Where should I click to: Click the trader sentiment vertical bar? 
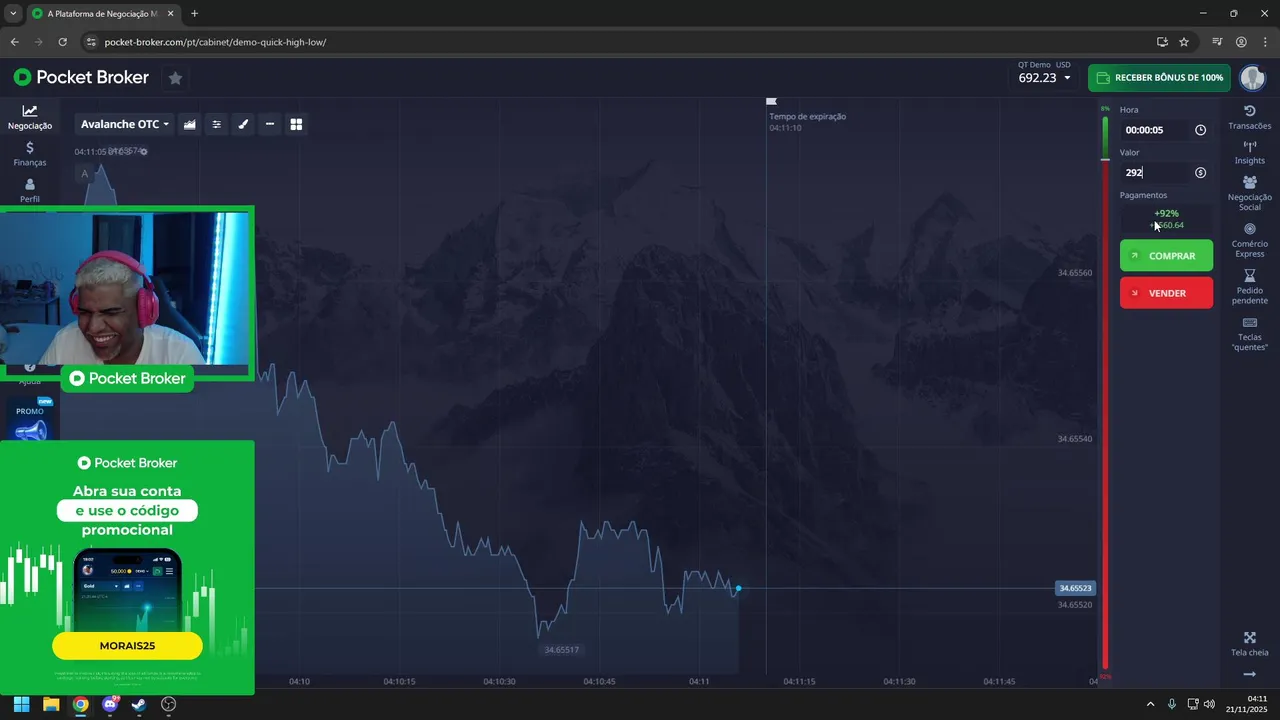pyautogui.click(x=1105, y=391)
